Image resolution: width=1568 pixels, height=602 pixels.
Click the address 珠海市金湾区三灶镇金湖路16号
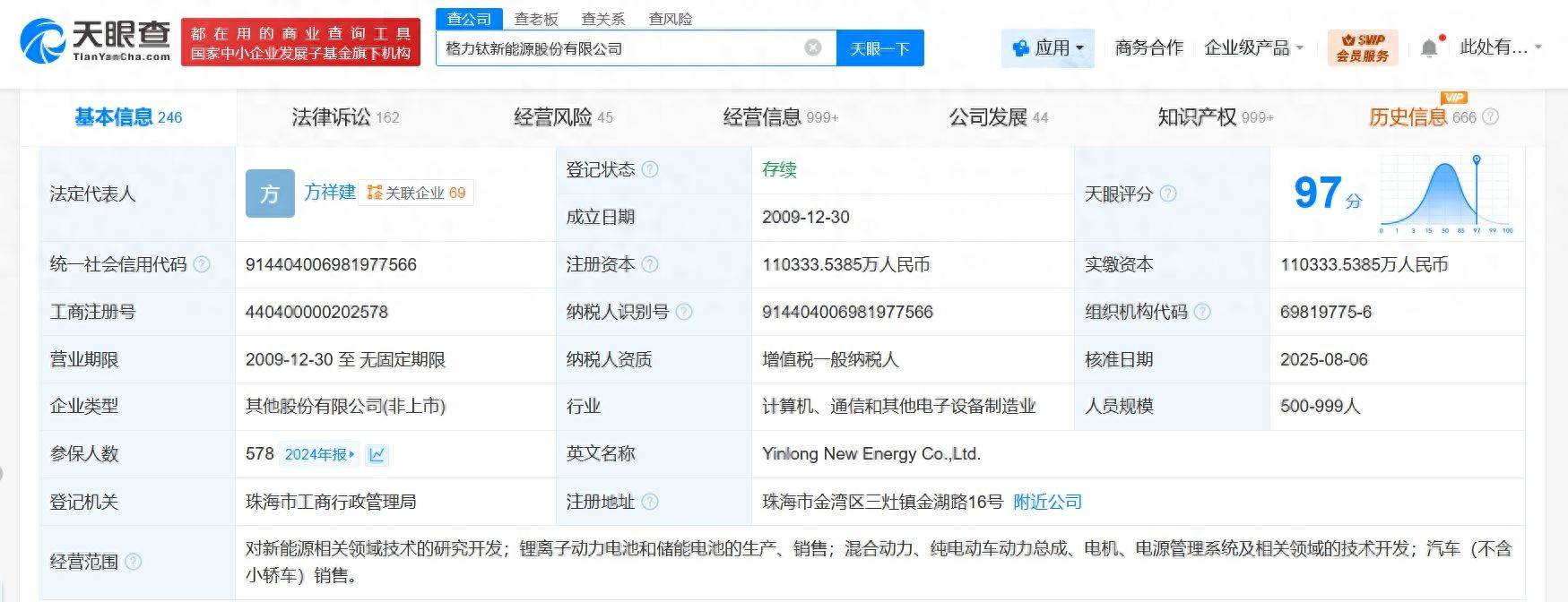[x=882, y=502]
